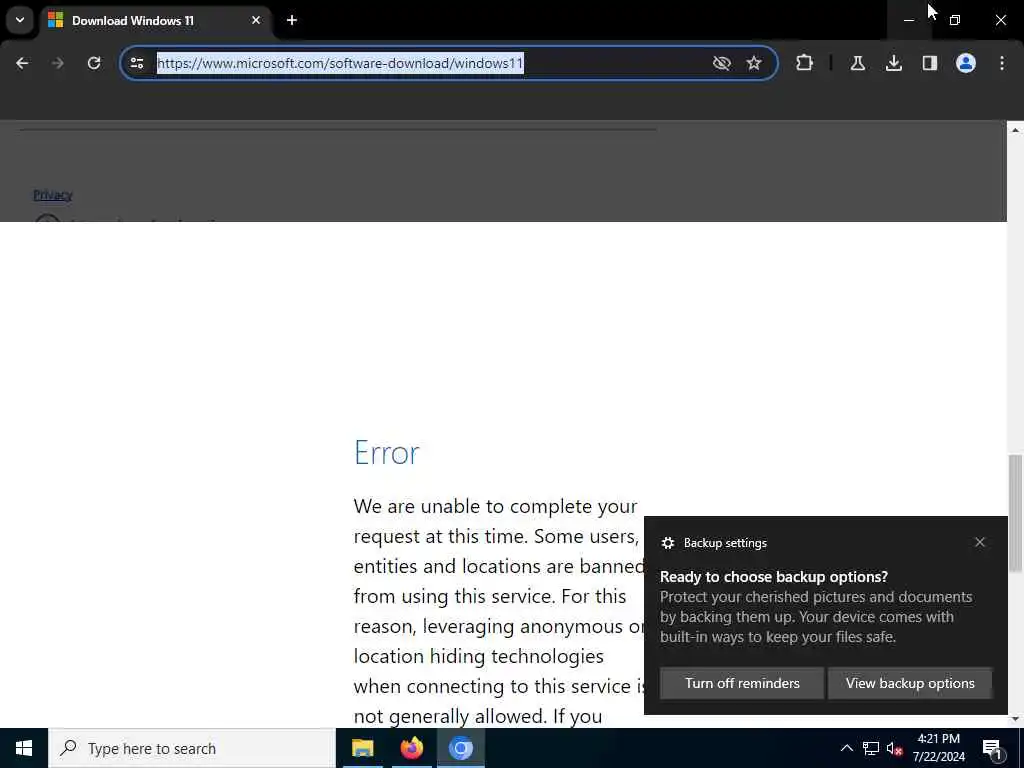Viewport: 1024px width, 768px height.
Task: View site information icon in address bar
Action: [137, 63]
